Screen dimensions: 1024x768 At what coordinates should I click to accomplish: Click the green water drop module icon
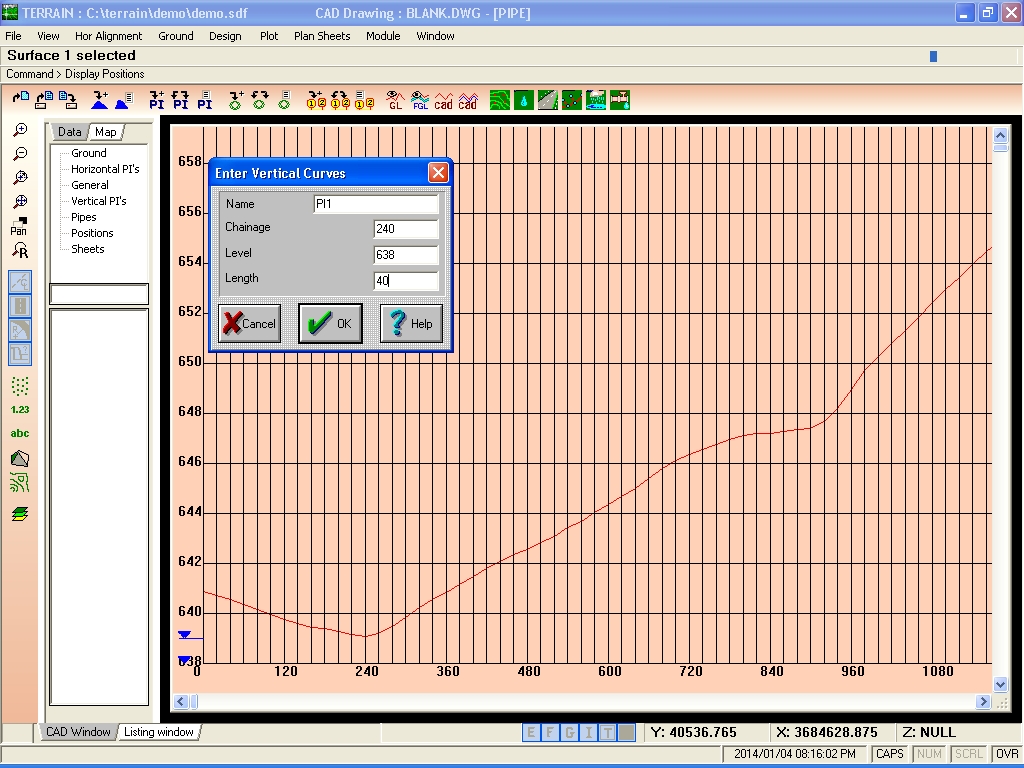[x=524, y=100]
